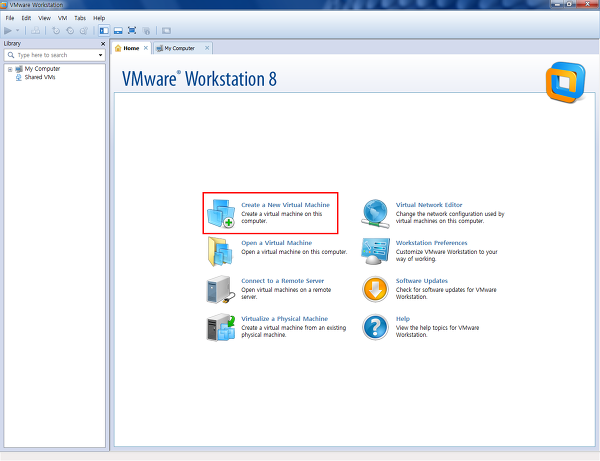
Task: Click the network editor globe icon
Action: [x=375, y=213]
